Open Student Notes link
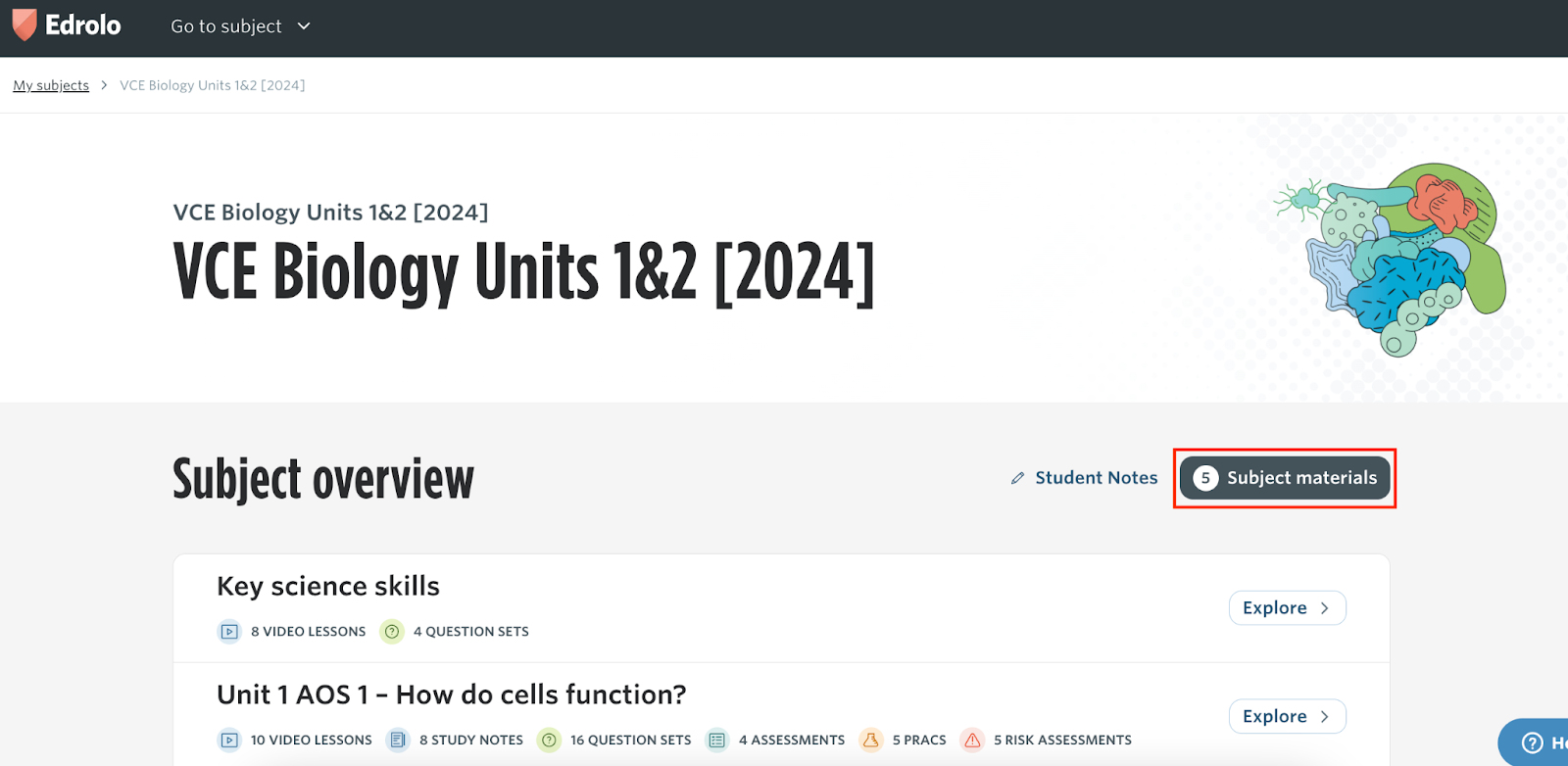1568x766 pixels. coord(1096,478)
